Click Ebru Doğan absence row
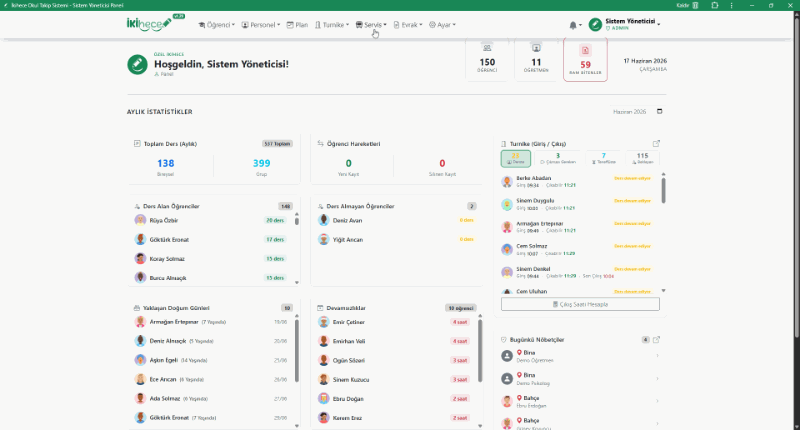The image size is (800, 430). pos(395,398)
